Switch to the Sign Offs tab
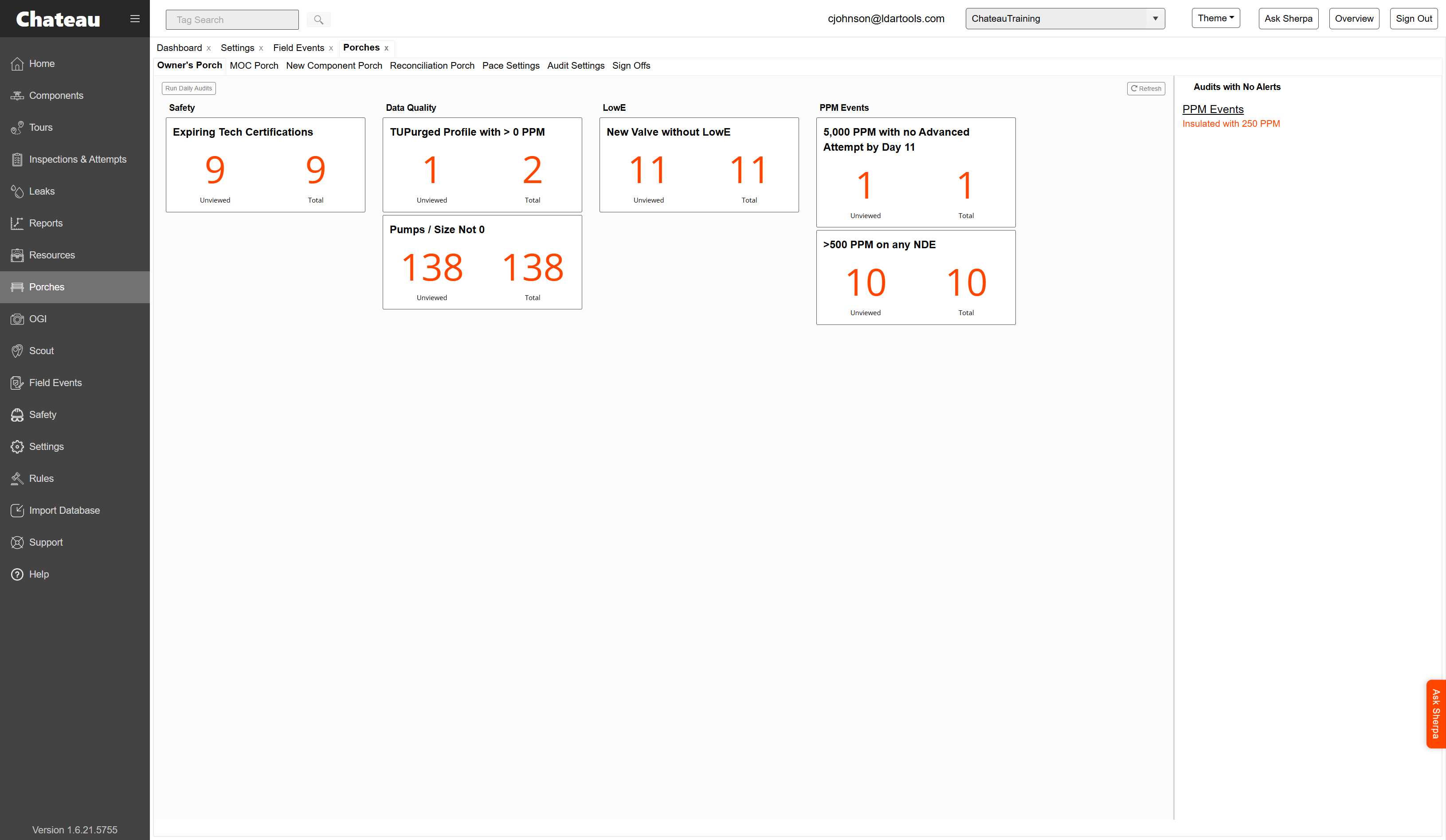Viewport: 1446px width, 840px height. 631,66
